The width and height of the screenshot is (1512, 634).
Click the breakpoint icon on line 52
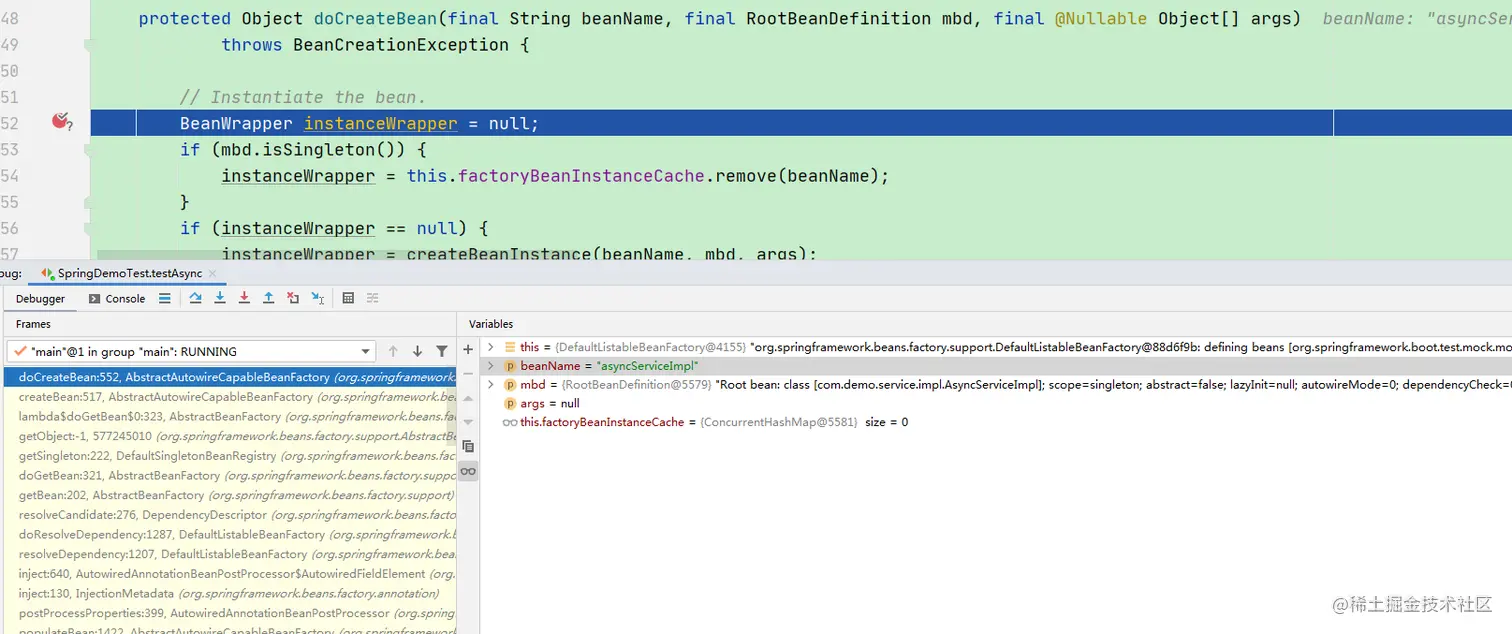[x=61, y=122]
